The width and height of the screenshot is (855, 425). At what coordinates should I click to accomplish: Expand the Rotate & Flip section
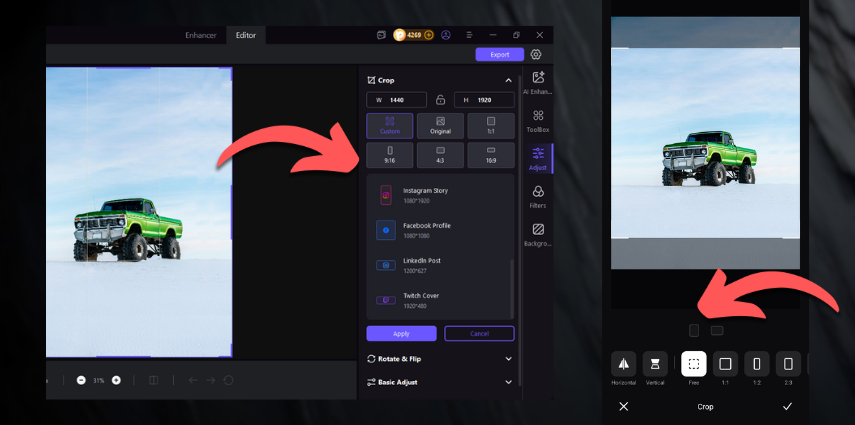(508, 358)
